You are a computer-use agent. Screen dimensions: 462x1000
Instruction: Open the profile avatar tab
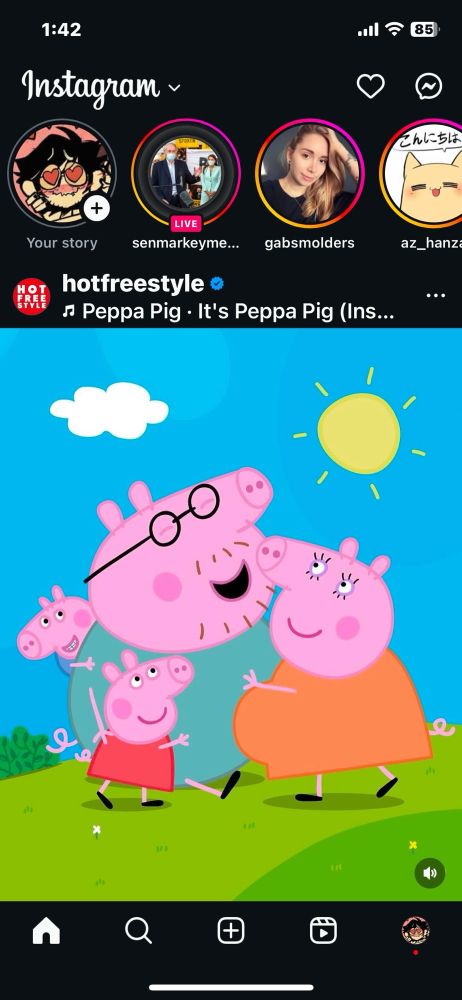click(415, 930)
